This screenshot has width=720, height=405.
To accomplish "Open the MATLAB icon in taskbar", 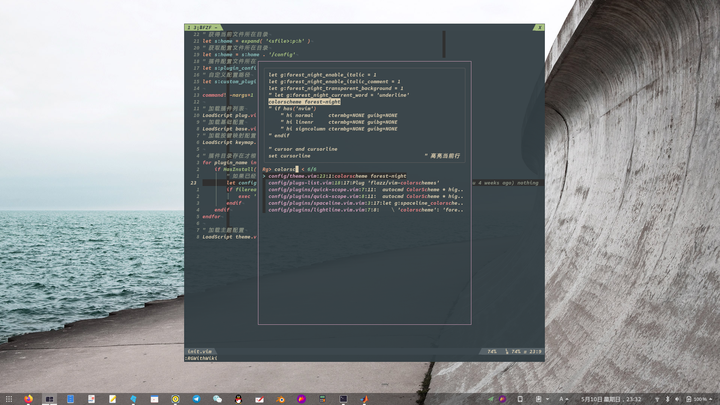I will 364,399.
